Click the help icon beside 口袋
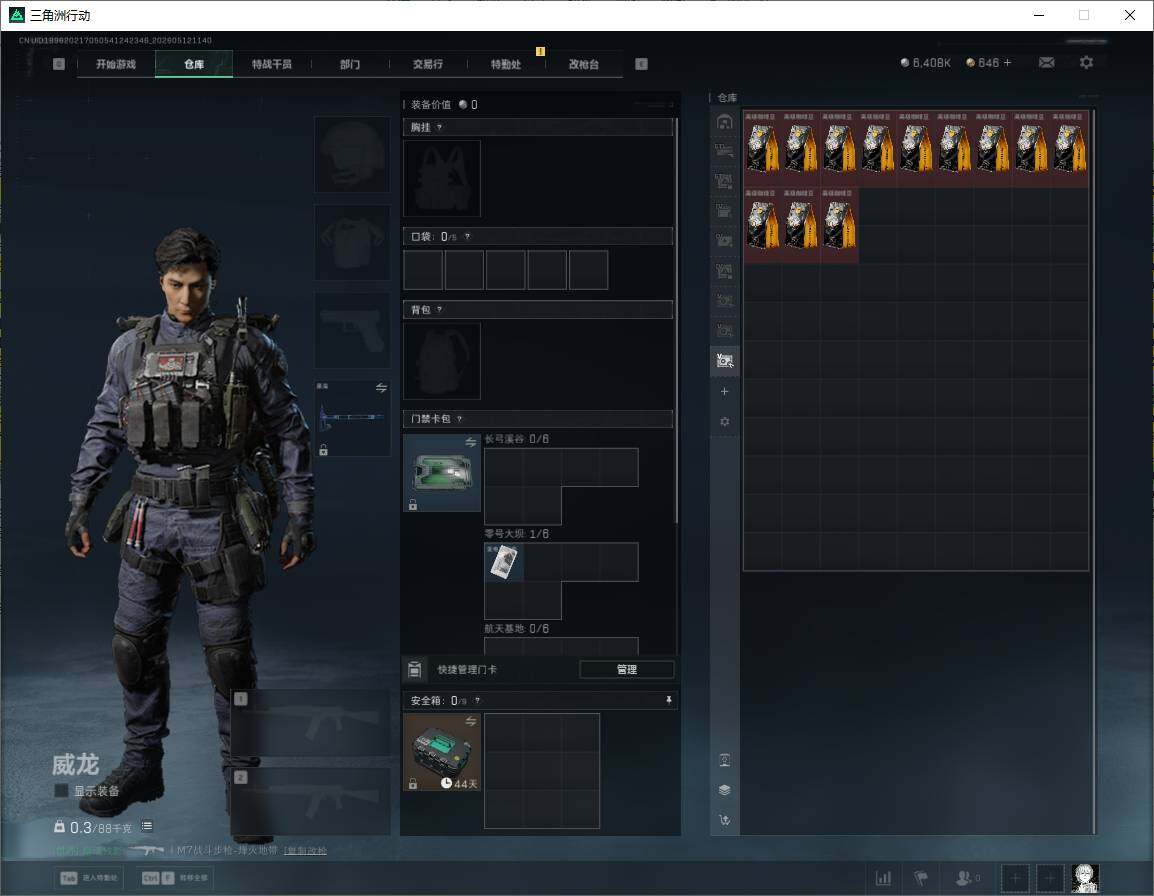Image resolution: width=1154 pixels, height=896 pixels. (467, 236)
